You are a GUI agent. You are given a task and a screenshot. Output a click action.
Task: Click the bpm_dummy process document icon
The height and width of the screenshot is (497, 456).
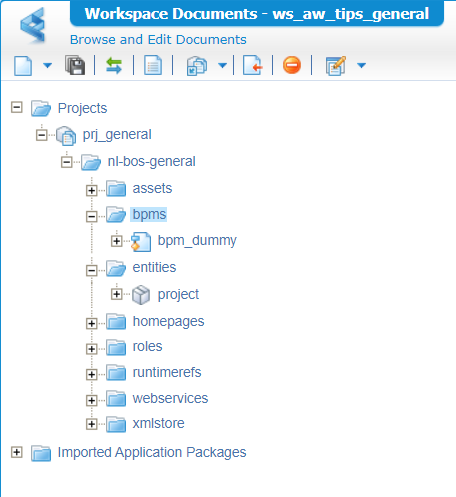click(141, 242)
